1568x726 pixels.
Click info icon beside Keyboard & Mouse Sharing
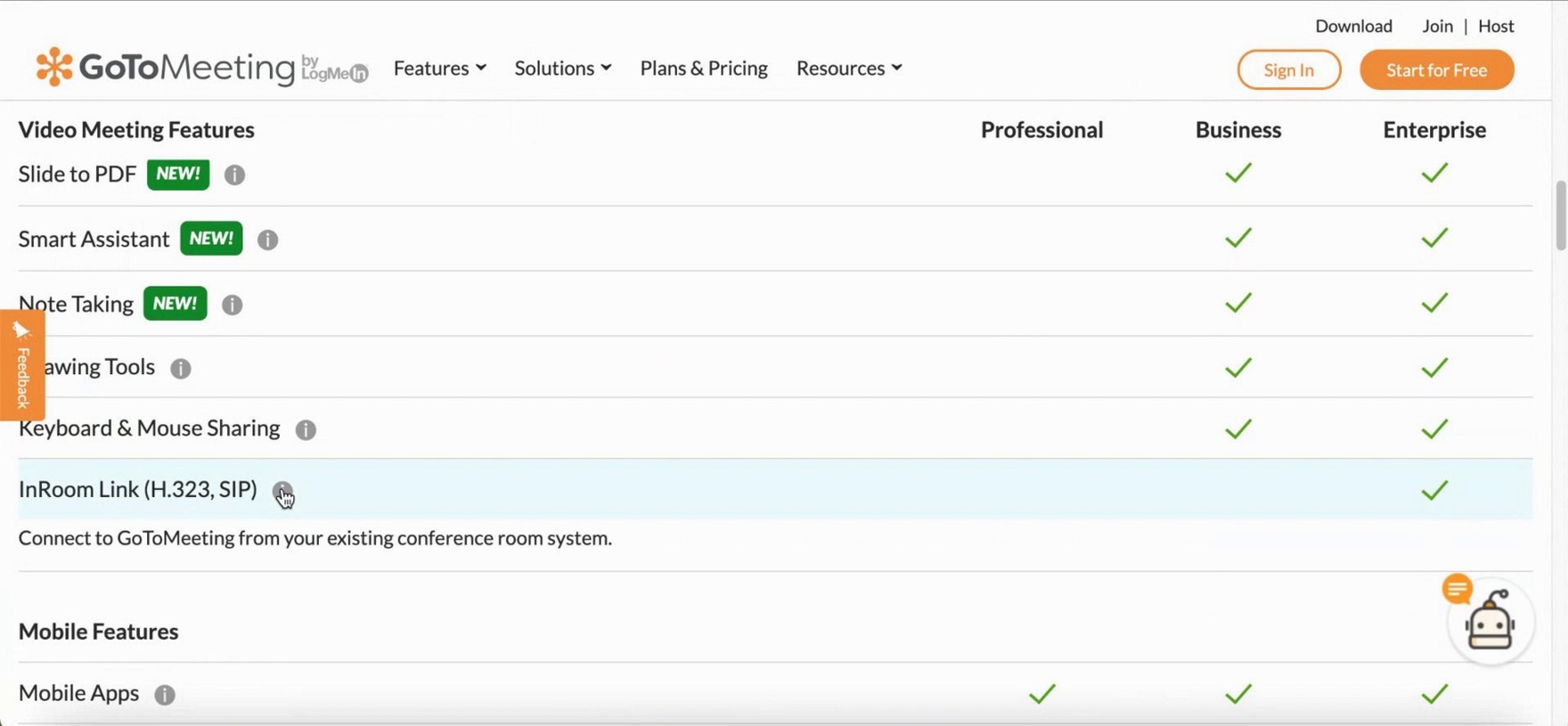coord(306,429)
